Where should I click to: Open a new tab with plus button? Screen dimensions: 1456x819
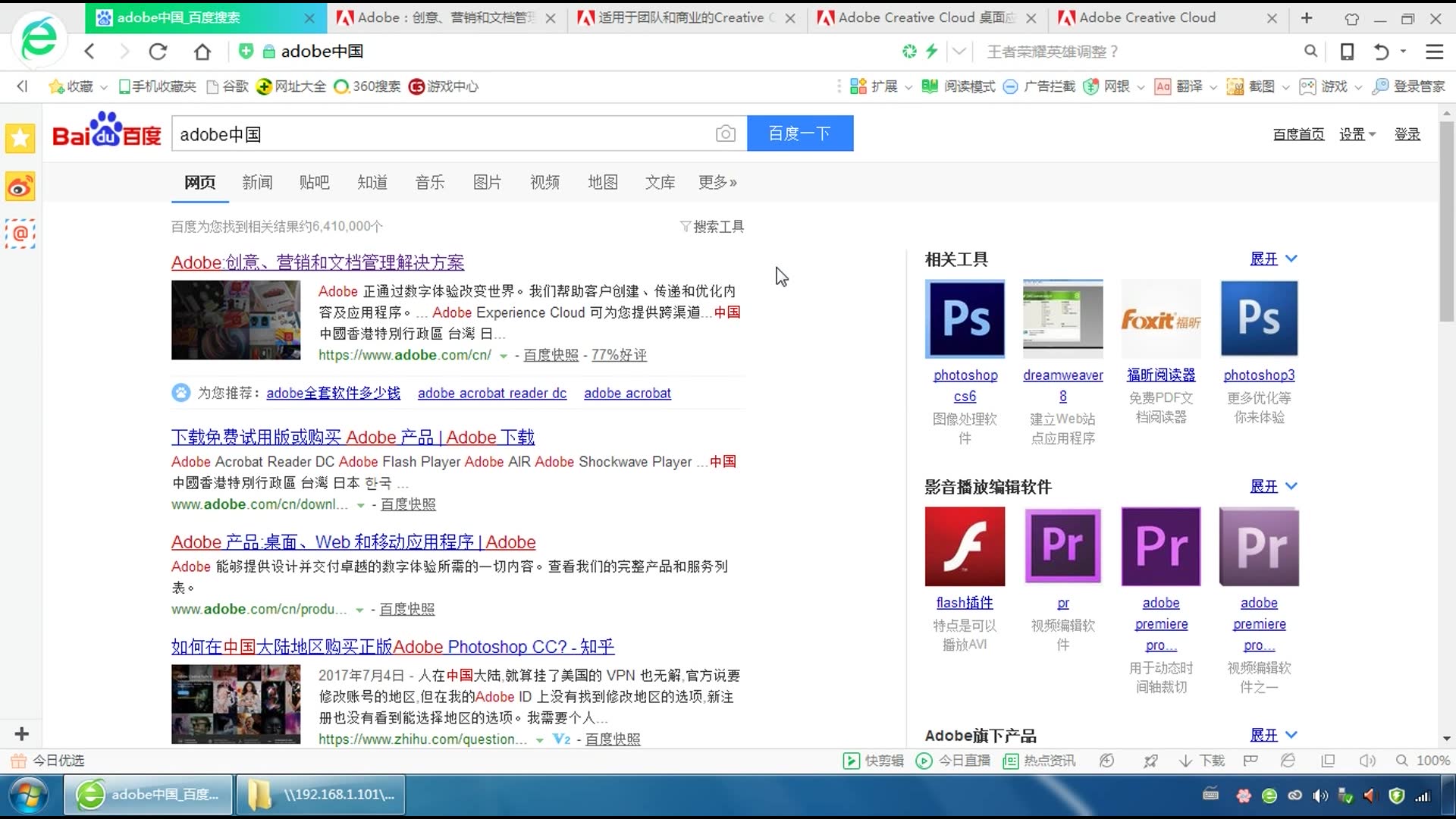[1307, 17]
